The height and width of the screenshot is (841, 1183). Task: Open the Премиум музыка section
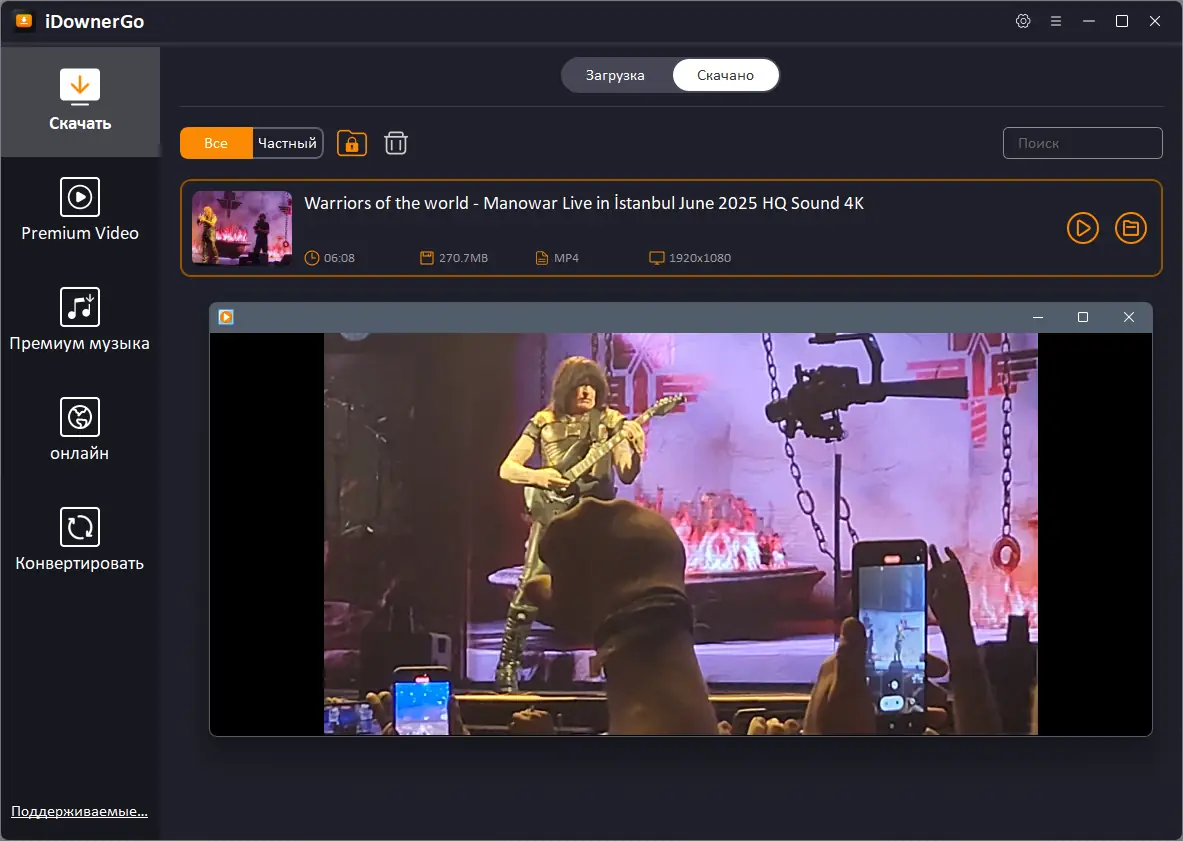[x=80, y=321]
